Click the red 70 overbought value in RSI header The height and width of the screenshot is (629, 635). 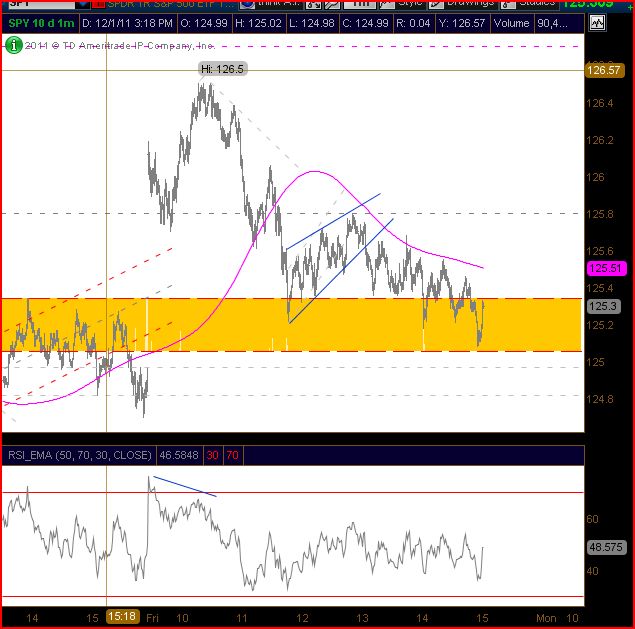tap(232, 455)
